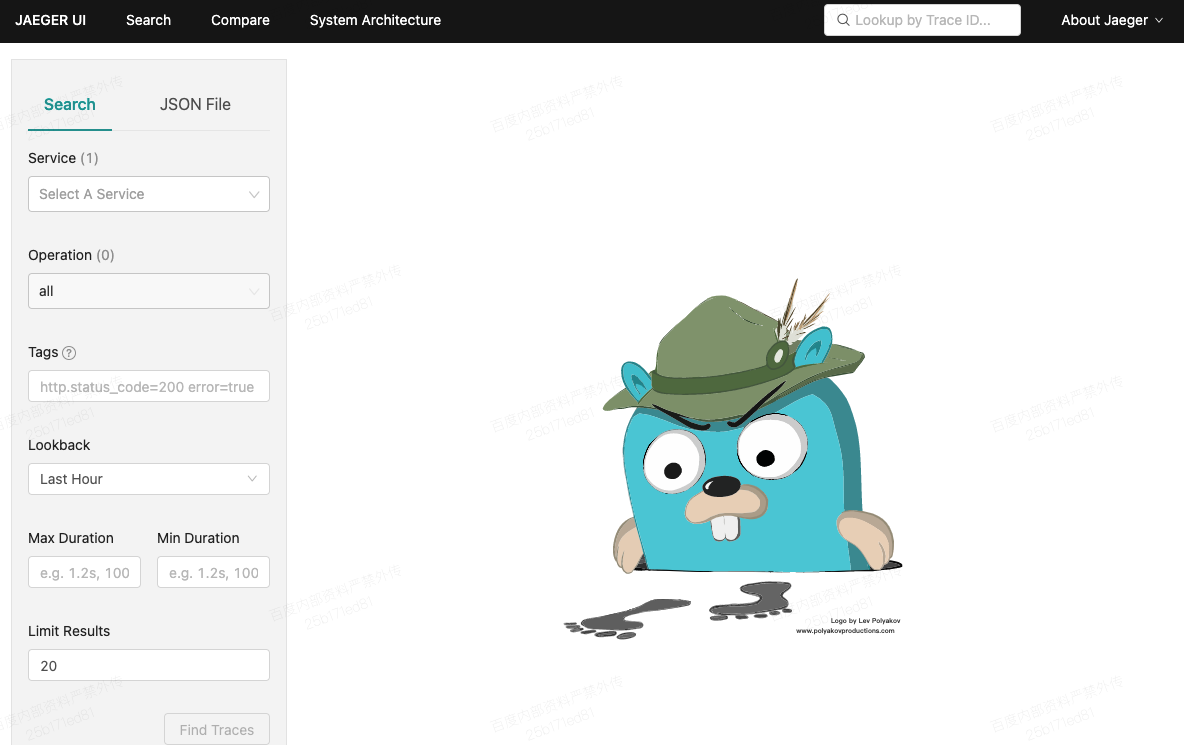Select the Search tab in sidebar
1184x745 pixels.
(x=69, y=105)
